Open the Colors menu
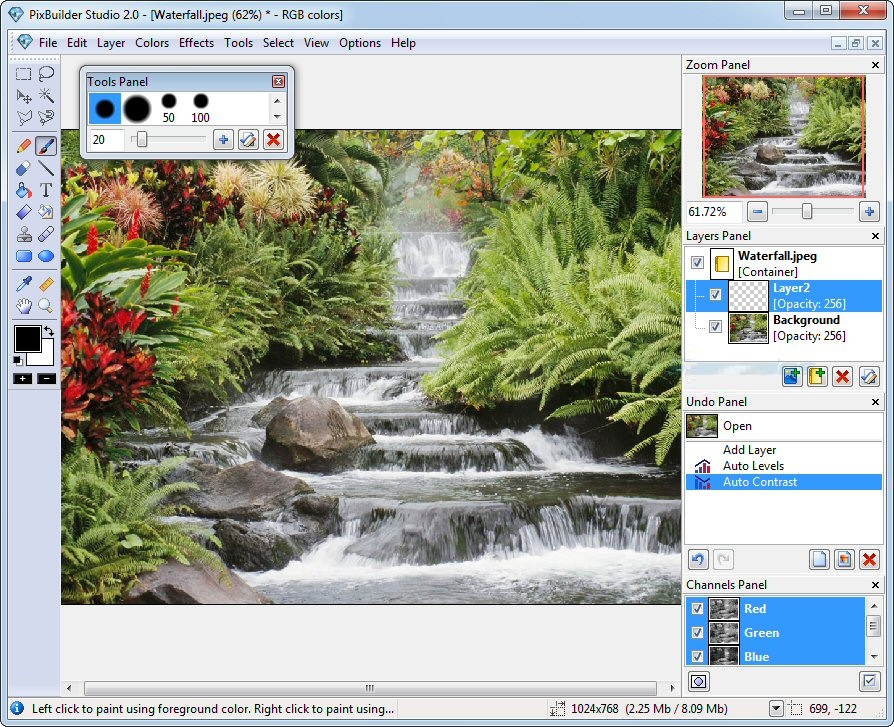 coord(152,43)
